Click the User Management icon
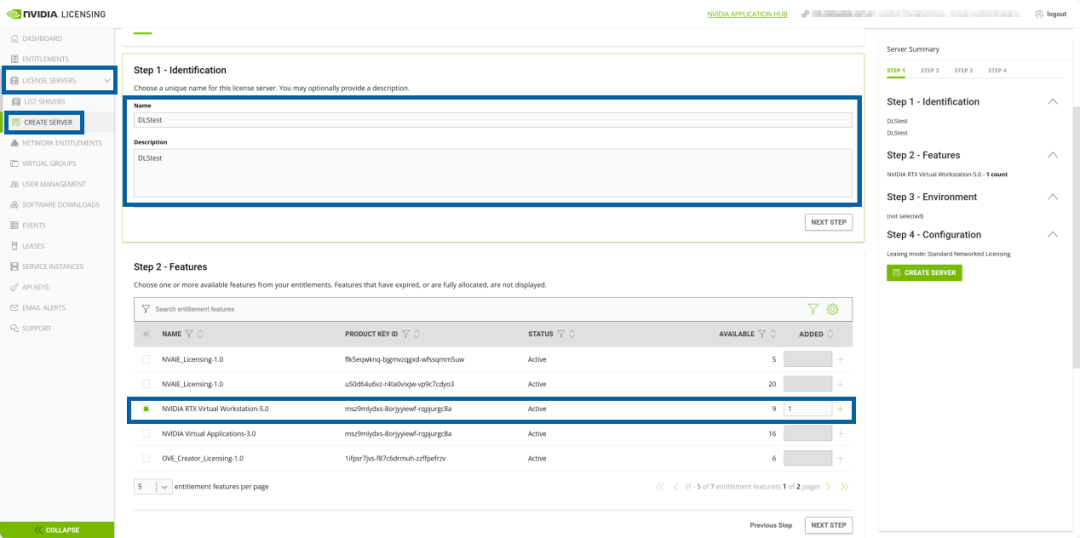 point(14,184)
